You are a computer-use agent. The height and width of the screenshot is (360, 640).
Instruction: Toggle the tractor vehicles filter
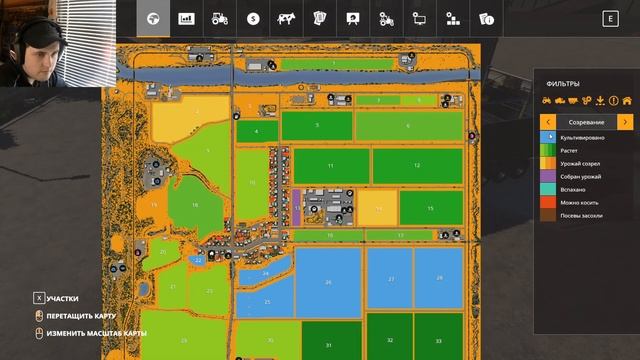(x=547, y=100)
